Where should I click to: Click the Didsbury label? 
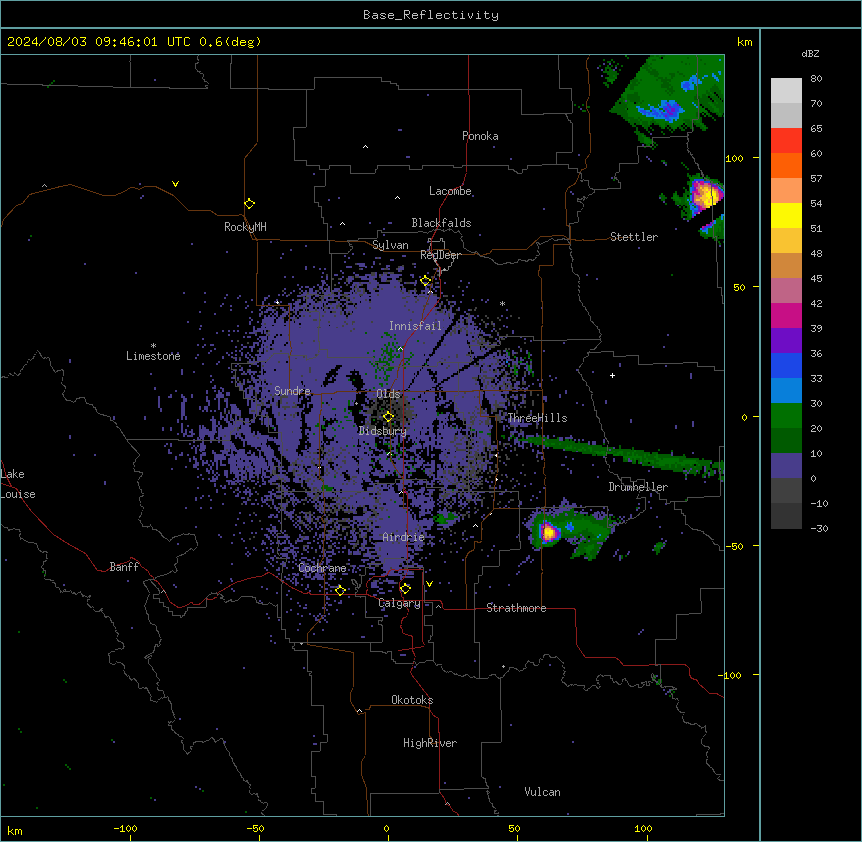(383, 431)
